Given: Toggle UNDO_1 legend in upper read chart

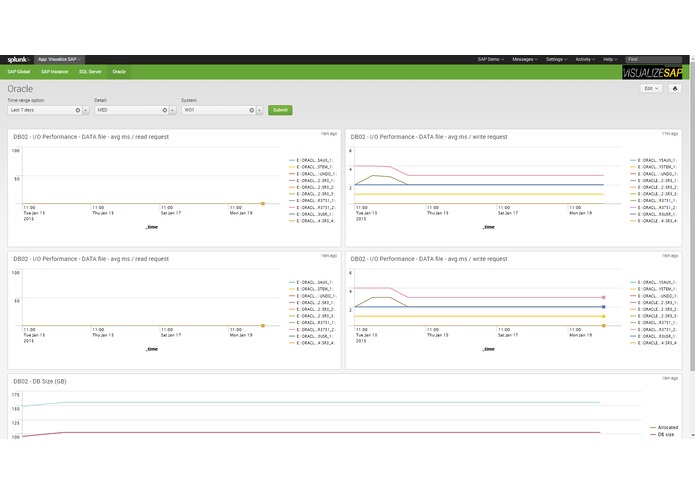Looking at the screenshot, I should [312, 174].
